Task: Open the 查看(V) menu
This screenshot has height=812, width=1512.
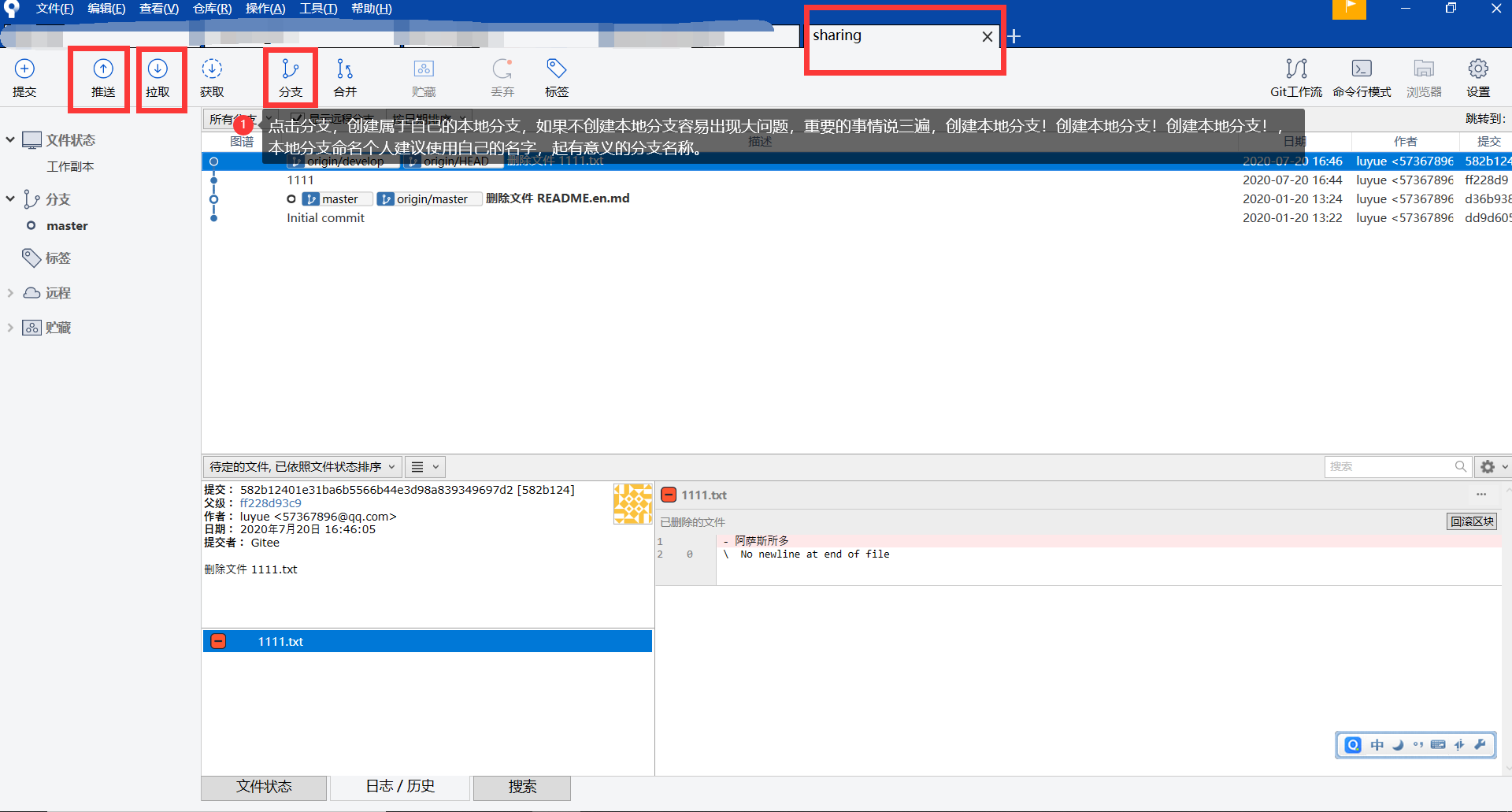Action: [159, 9]
